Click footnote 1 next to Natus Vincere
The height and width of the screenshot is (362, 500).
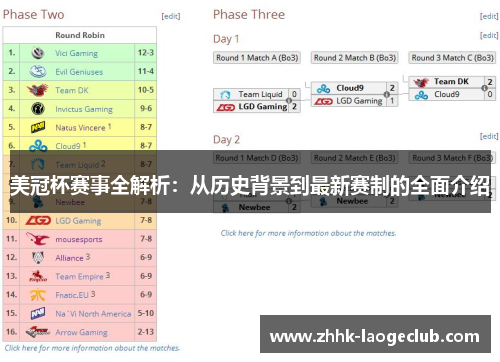[x=110, y=126]
